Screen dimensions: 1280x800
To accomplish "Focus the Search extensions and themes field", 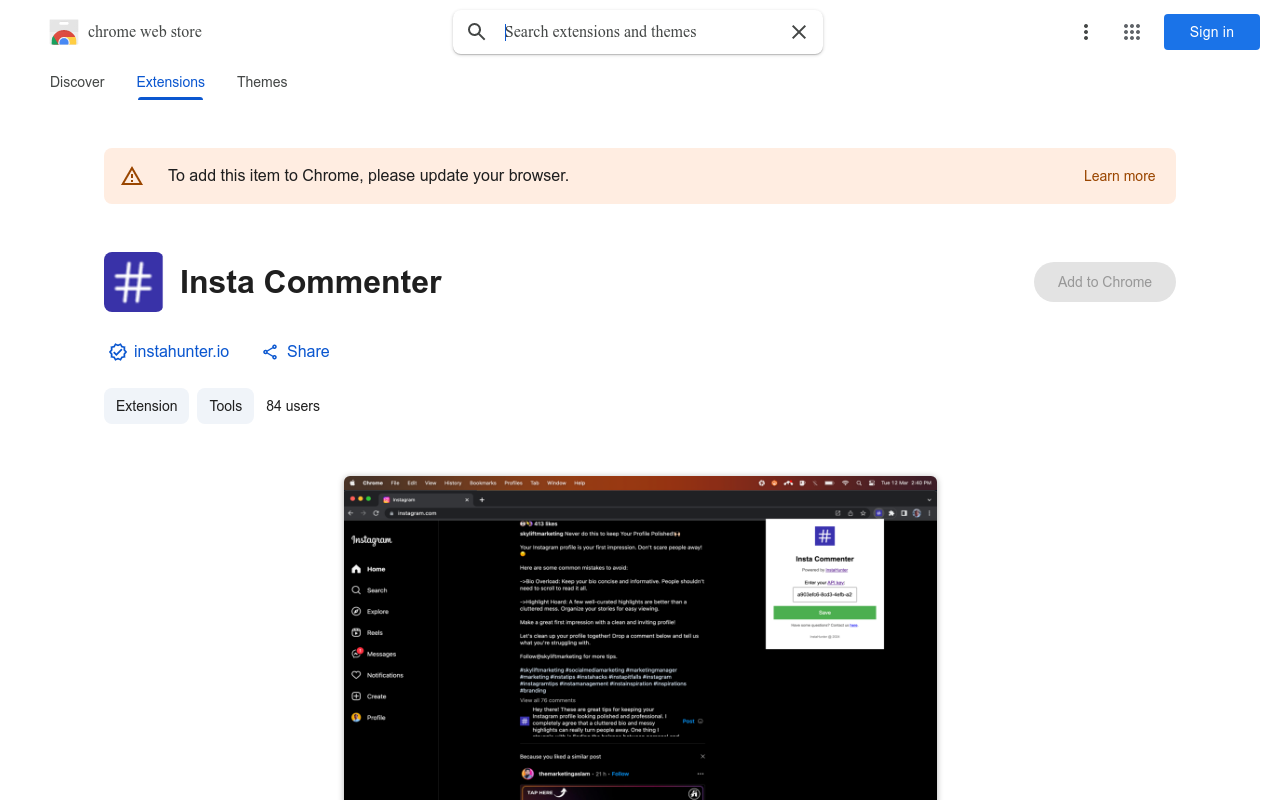I will coord(640,32).
